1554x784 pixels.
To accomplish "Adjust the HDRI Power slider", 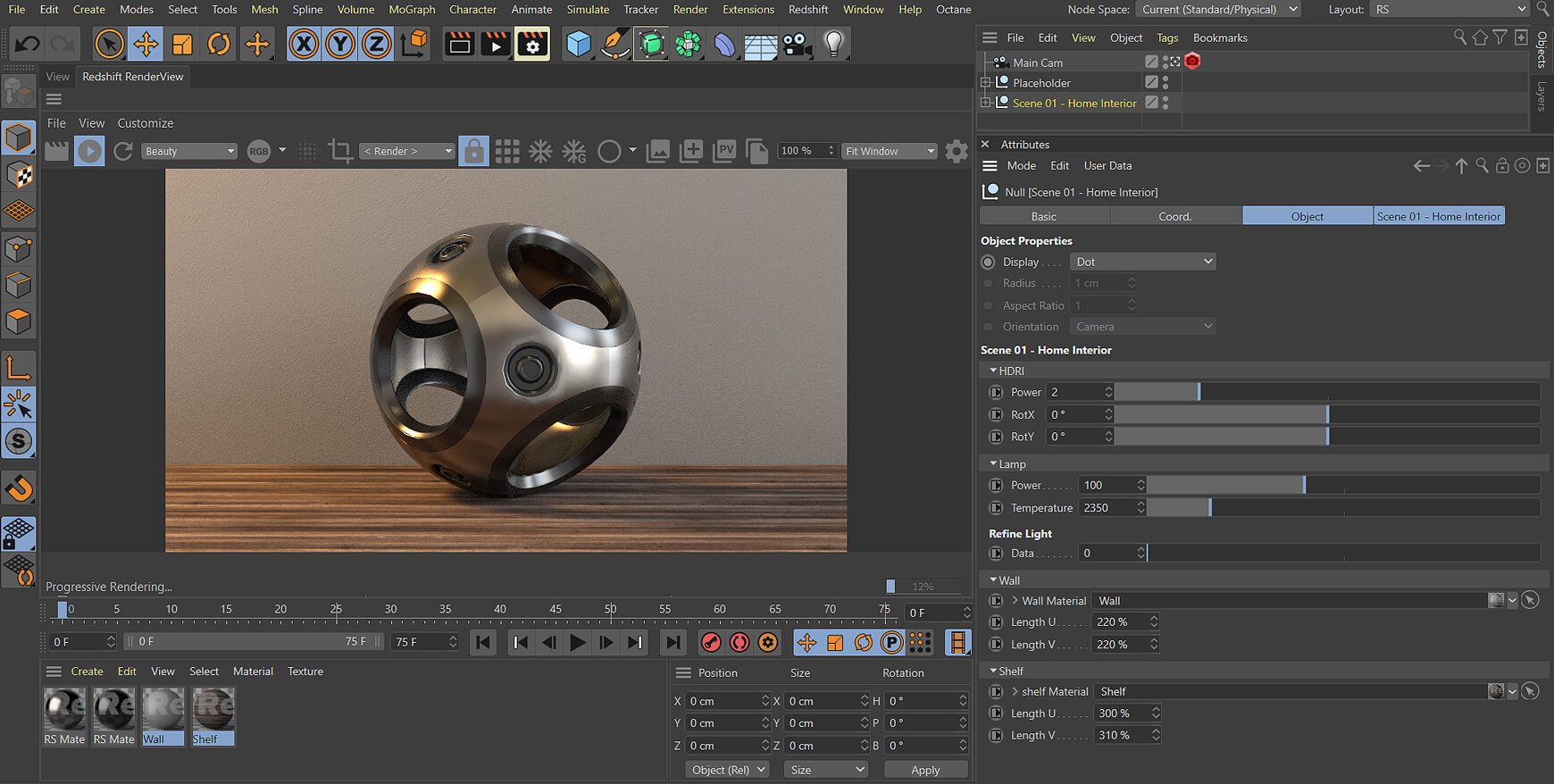I will [x=1327, y=392].
